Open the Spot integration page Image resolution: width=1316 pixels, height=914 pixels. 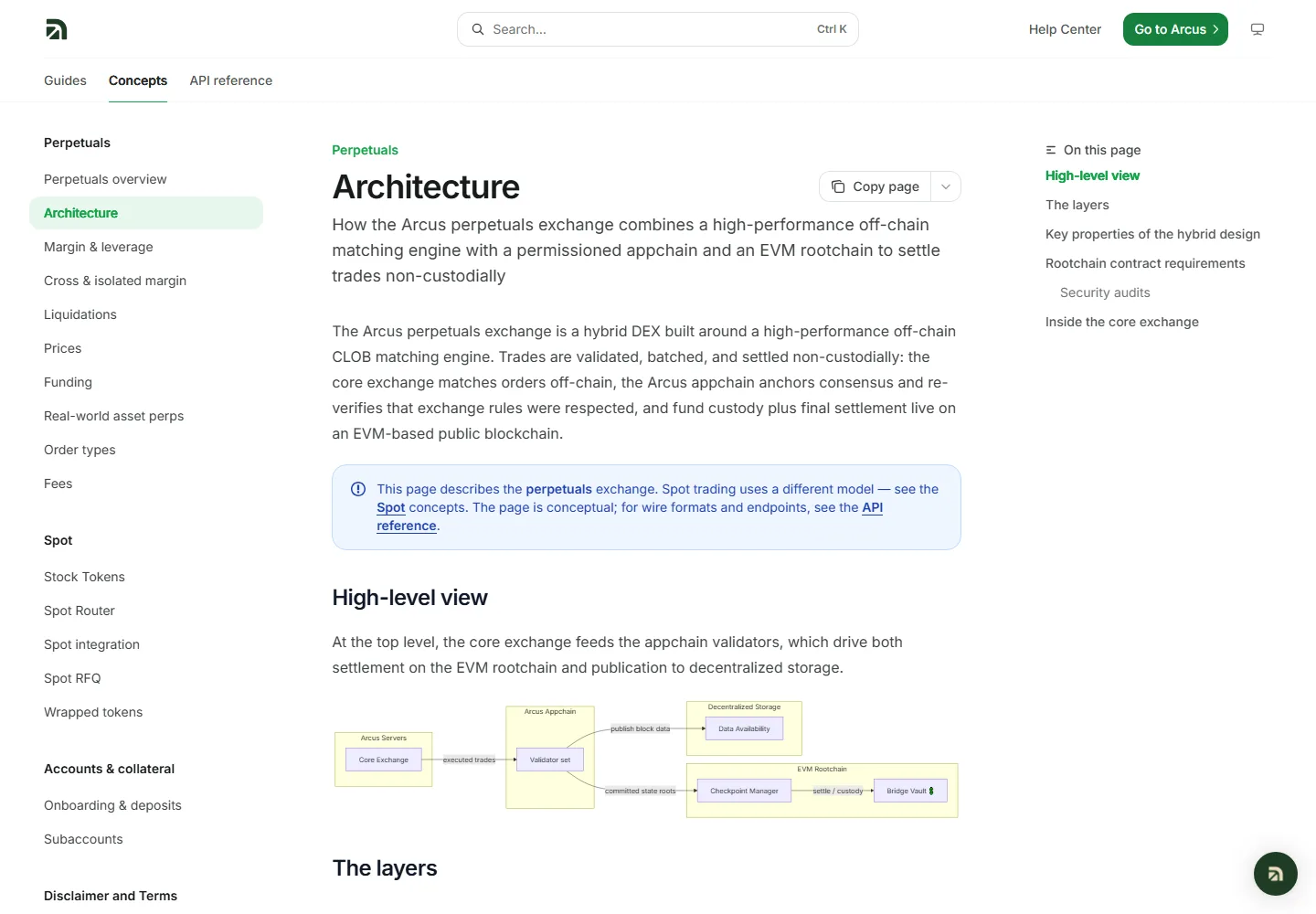[x=146, y=644]
